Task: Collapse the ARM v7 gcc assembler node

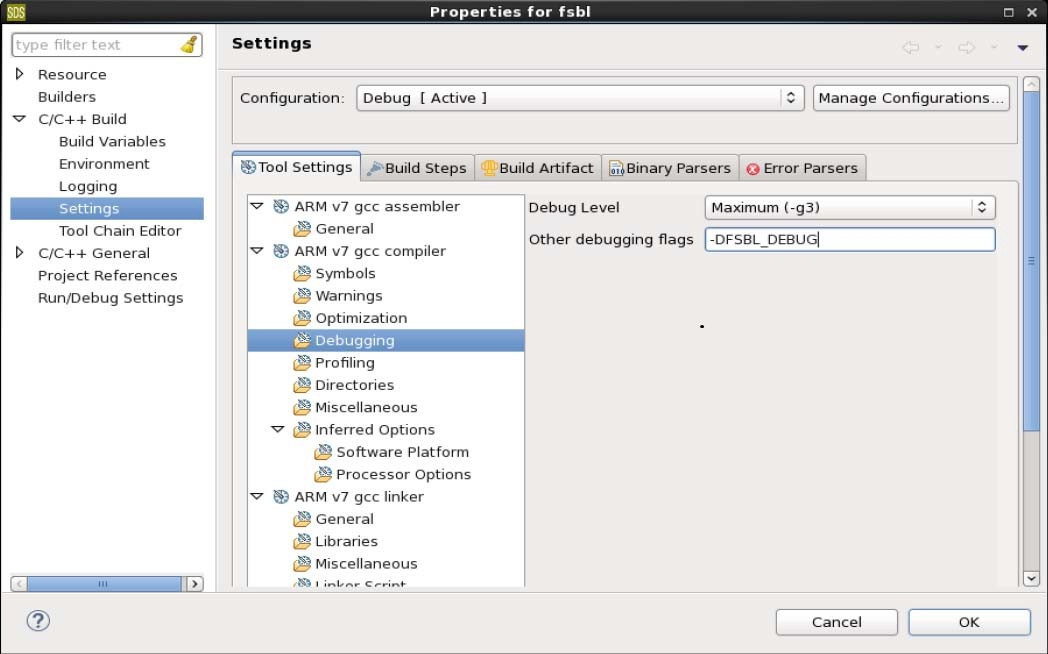Action: (257, 206)
